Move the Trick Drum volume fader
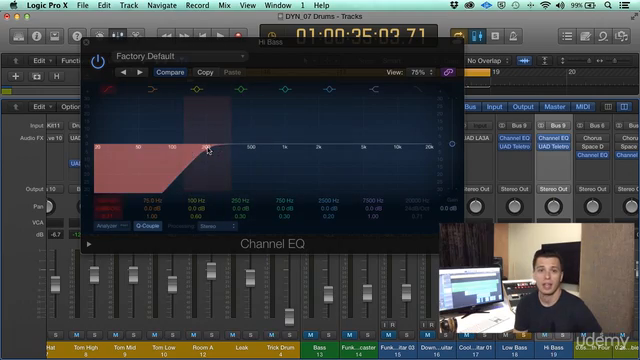The width and height of the screenshot is (640, 360). pos(289,317)
